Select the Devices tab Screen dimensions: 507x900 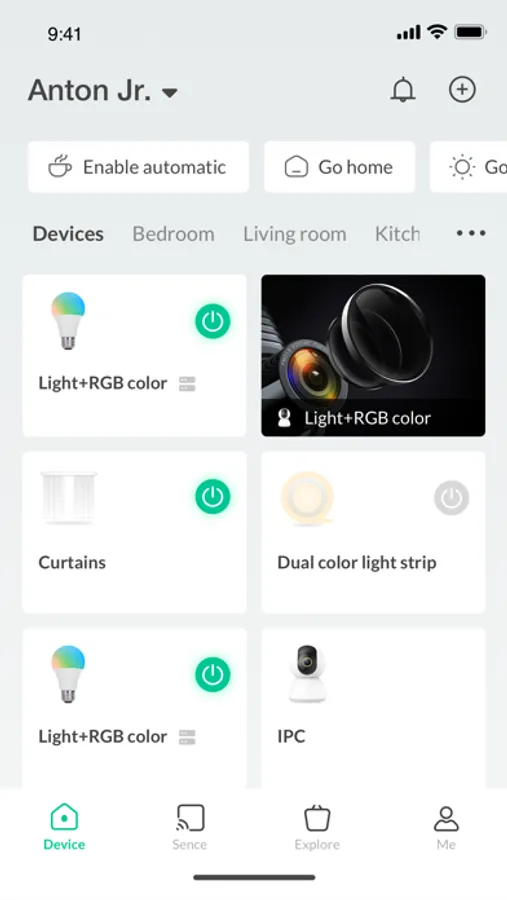68,234
